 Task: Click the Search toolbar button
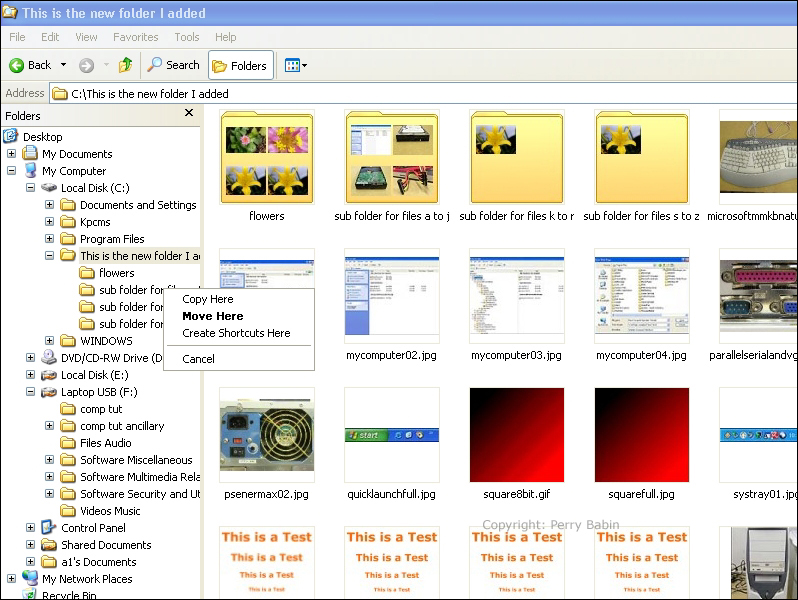(x=174, y=65)
